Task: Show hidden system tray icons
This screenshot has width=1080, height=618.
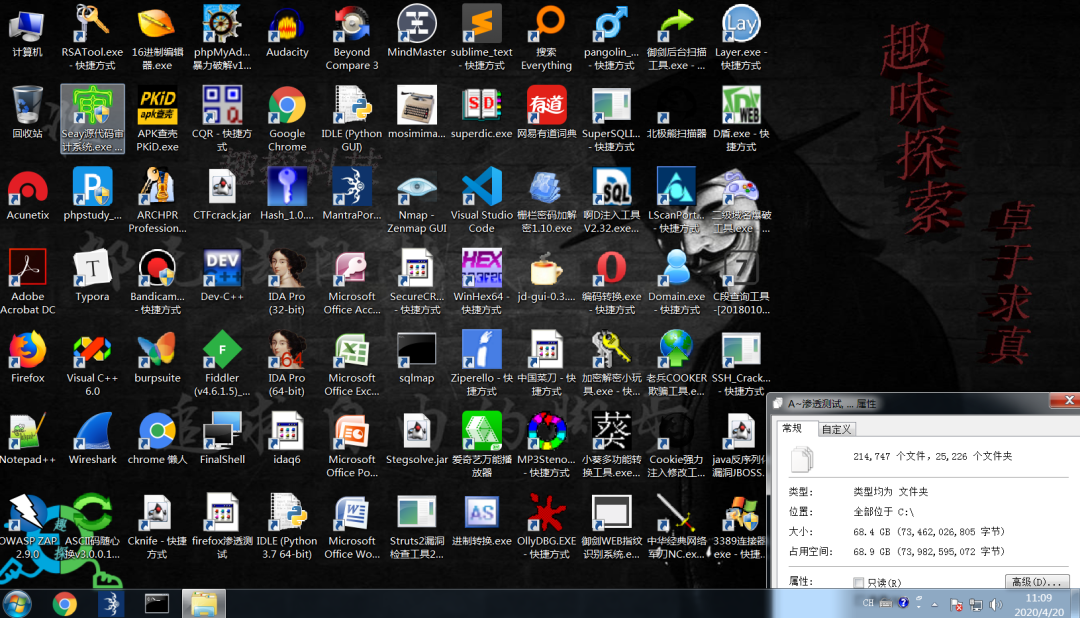Action: click(x=935, y=604)
